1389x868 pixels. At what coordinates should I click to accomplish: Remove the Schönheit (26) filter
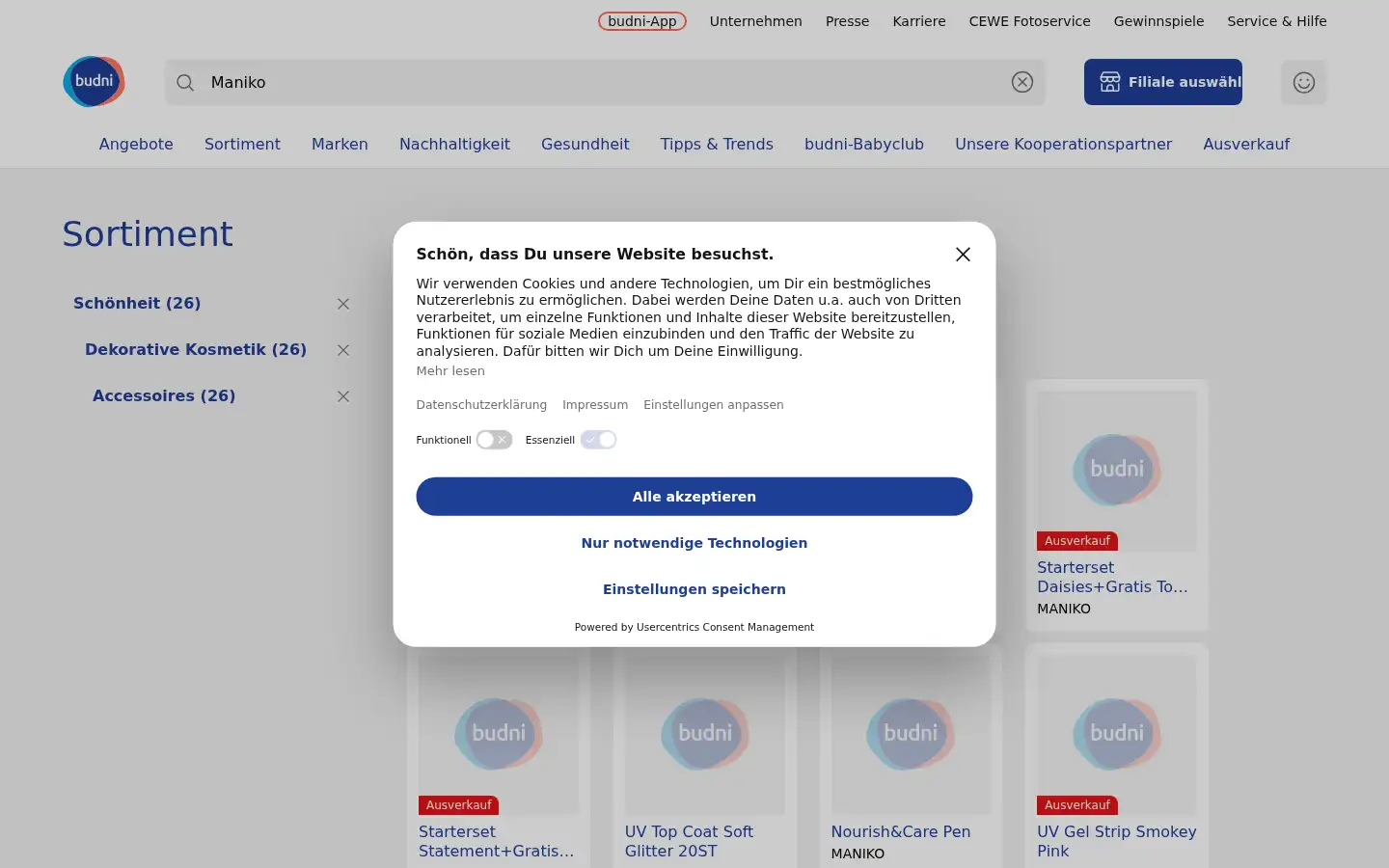pyautogui.click(x=343, y=304)
